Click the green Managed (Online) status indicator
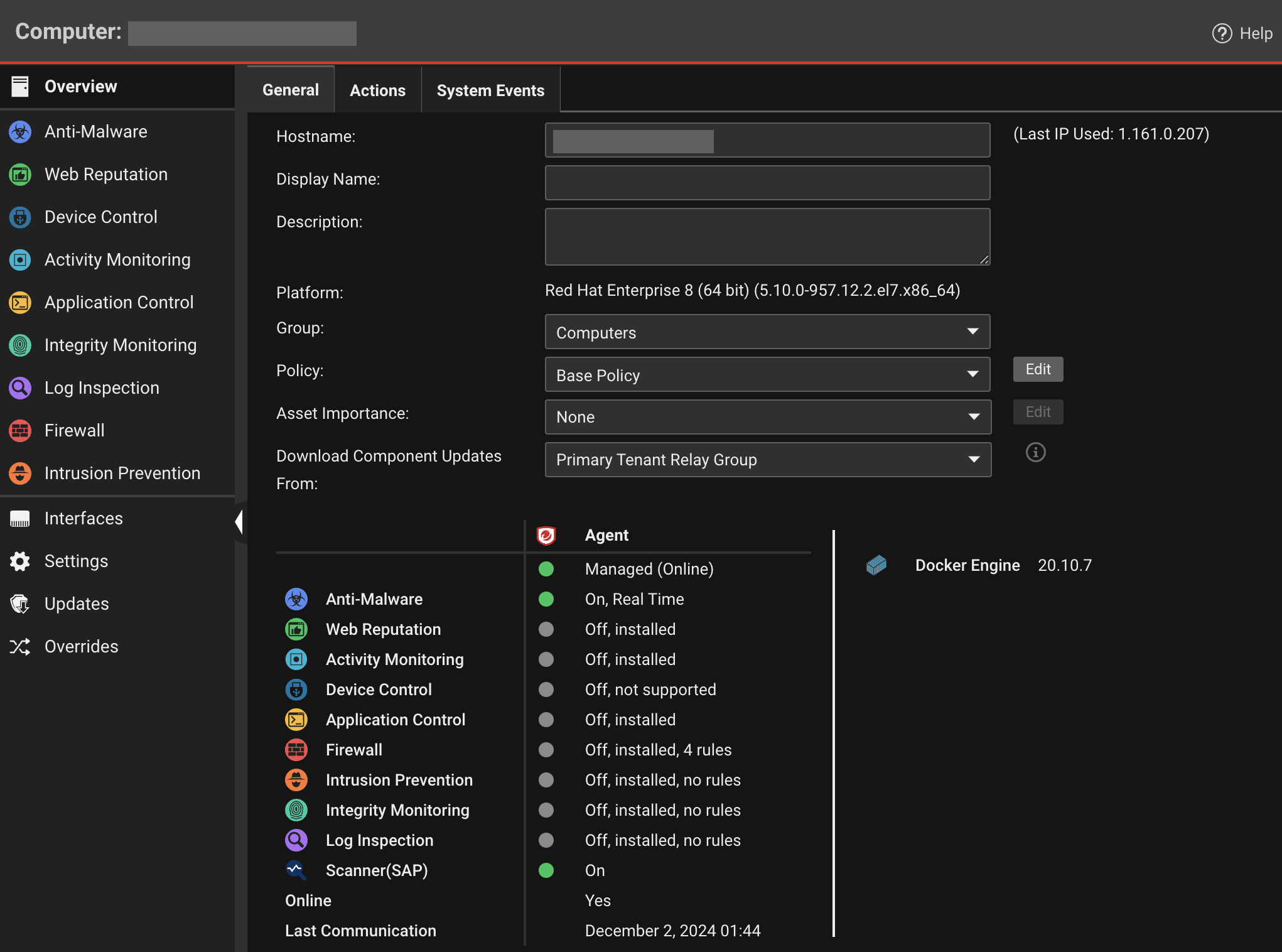This screenshot has width=1282, height=952. tap(546, 569)
